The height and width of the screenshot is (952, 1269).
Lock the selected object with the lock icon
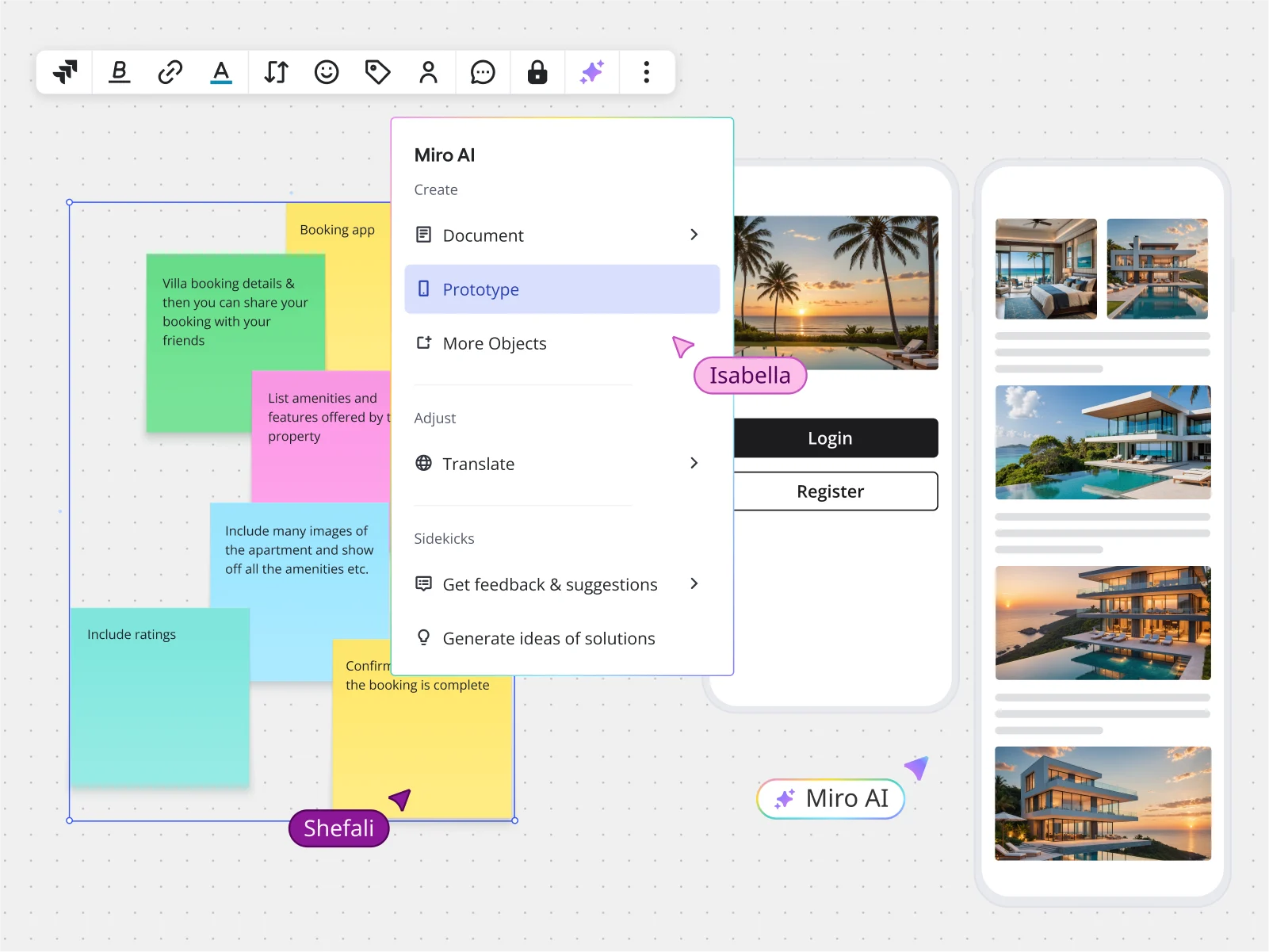pos(537,72)
